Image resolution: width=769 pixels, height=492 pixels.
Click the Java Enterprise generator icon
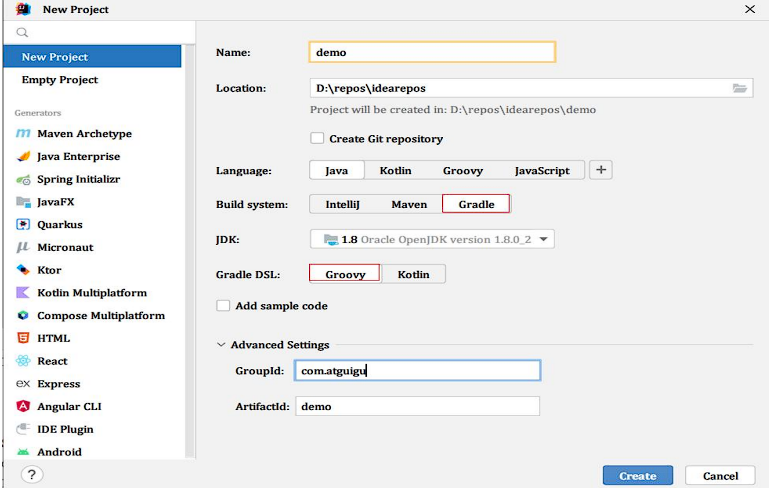click(x=23, y=157)
